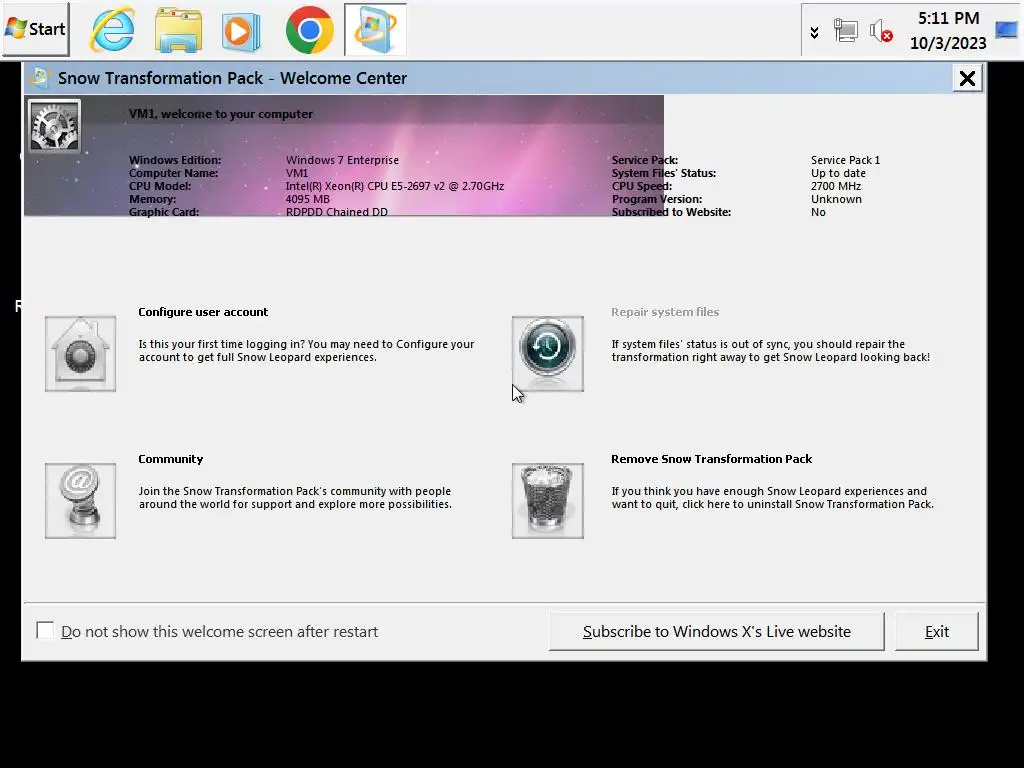Launch Windows Media Player from the taskbar
Screen dimensions: 1024x768
pos(242,30)
